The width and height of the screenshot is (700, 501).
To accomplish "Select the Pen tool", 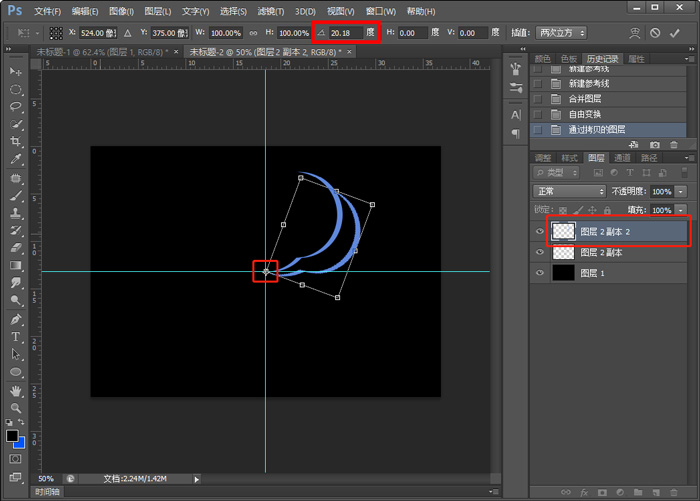I will click(16, 319).
